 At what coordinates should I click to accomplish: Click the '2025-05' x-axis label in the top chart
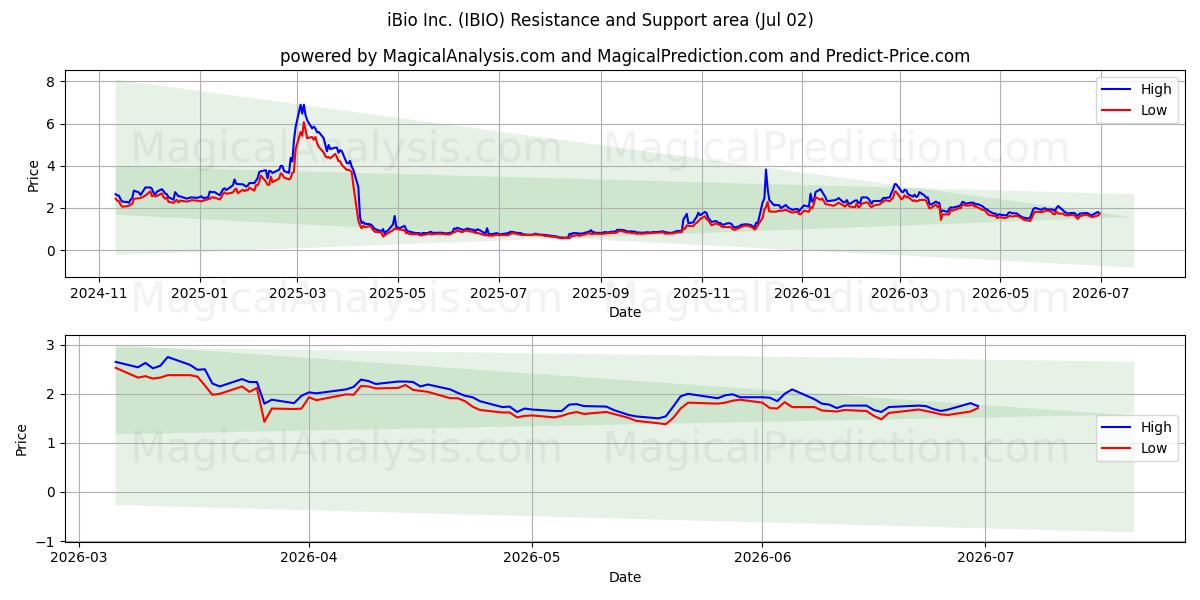pyautogui.click(x=398, y=293)
